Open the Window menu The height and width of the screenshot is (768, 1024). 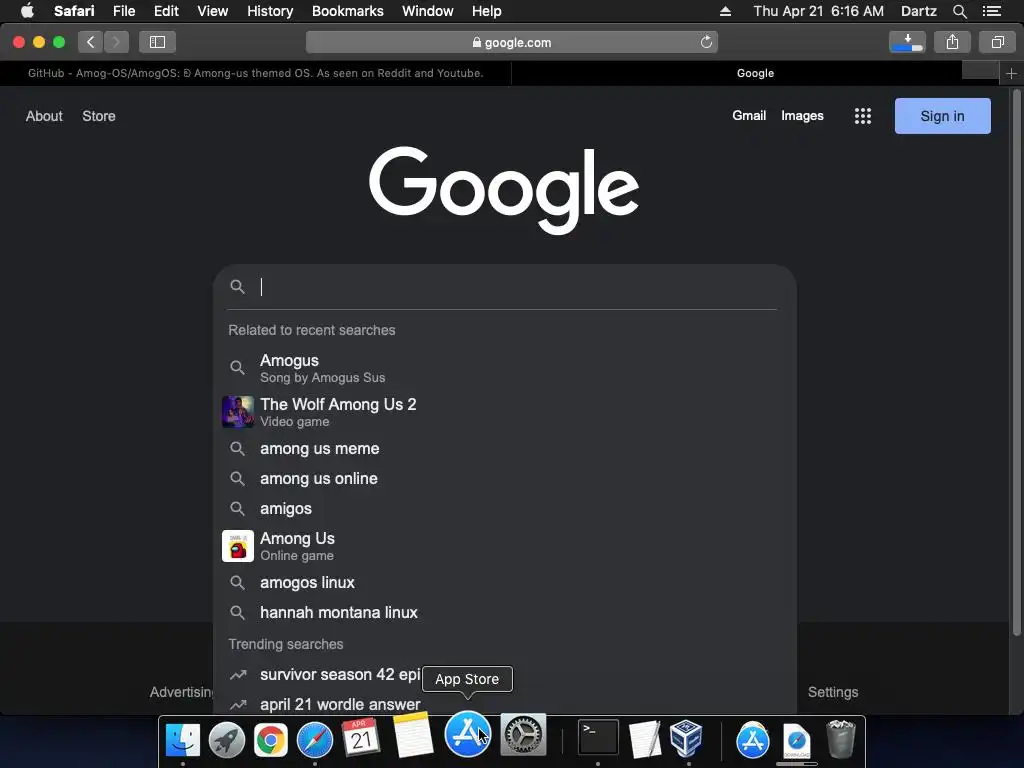(x=428, y=11)
